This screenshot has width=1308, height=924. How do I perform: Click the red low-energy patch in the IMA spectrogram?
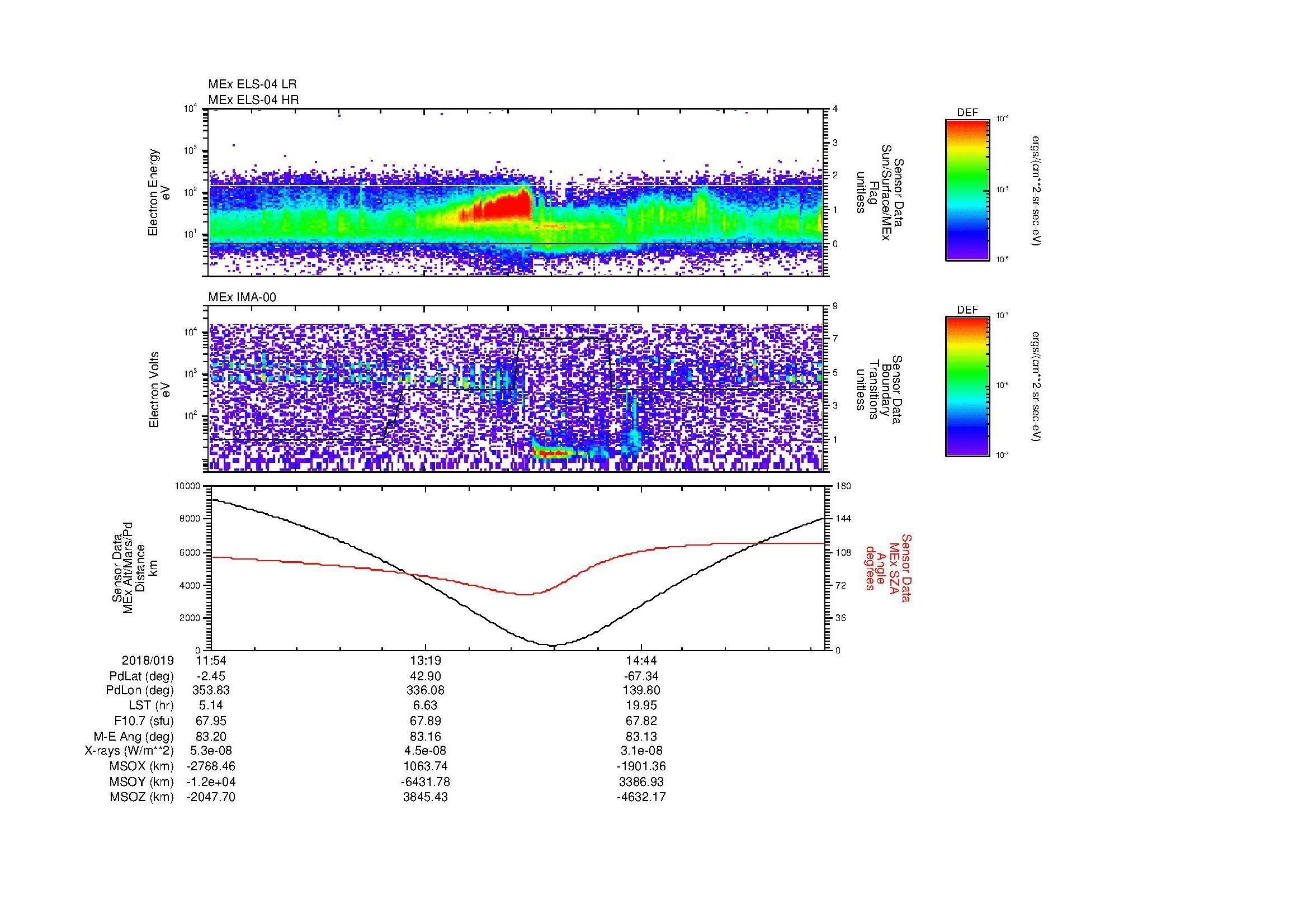tap(551, 453)
